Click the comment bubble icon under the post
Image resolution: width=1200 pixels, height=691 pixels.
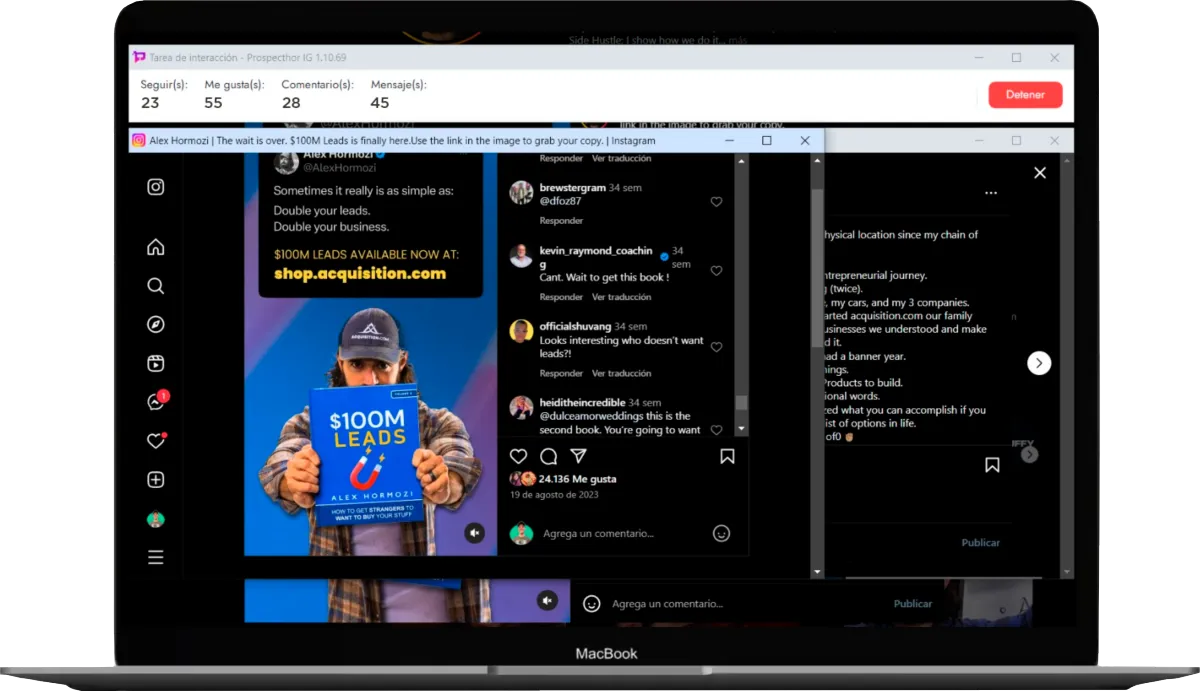click(x=548, y=456)
